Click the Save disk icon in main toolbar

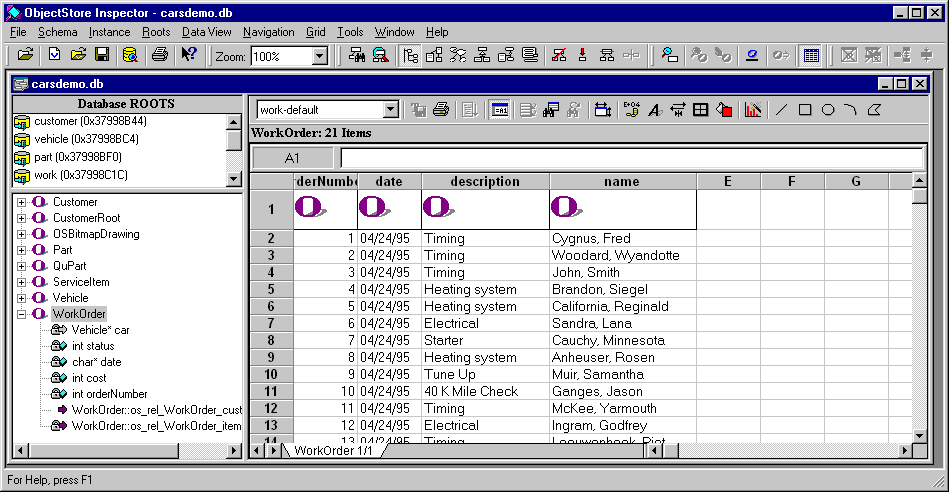tap(102, 55)
